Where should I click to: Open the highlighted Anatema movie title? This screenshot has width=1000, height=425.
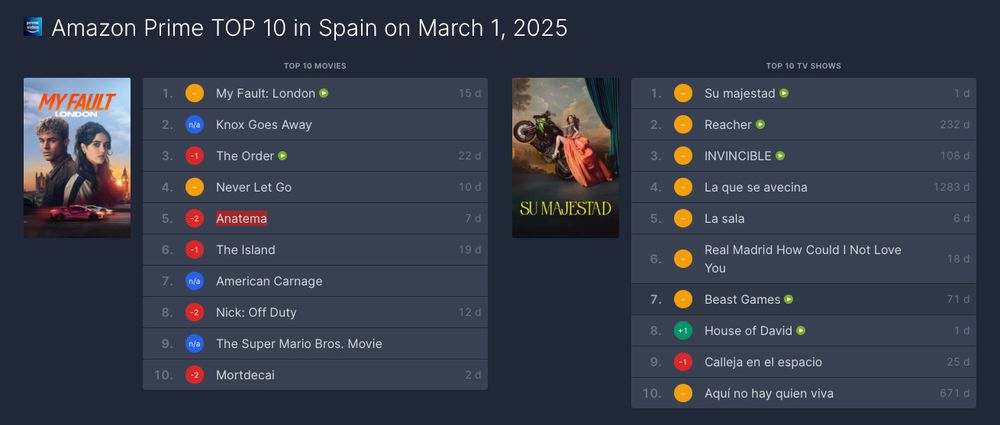(x=242, y=218)
